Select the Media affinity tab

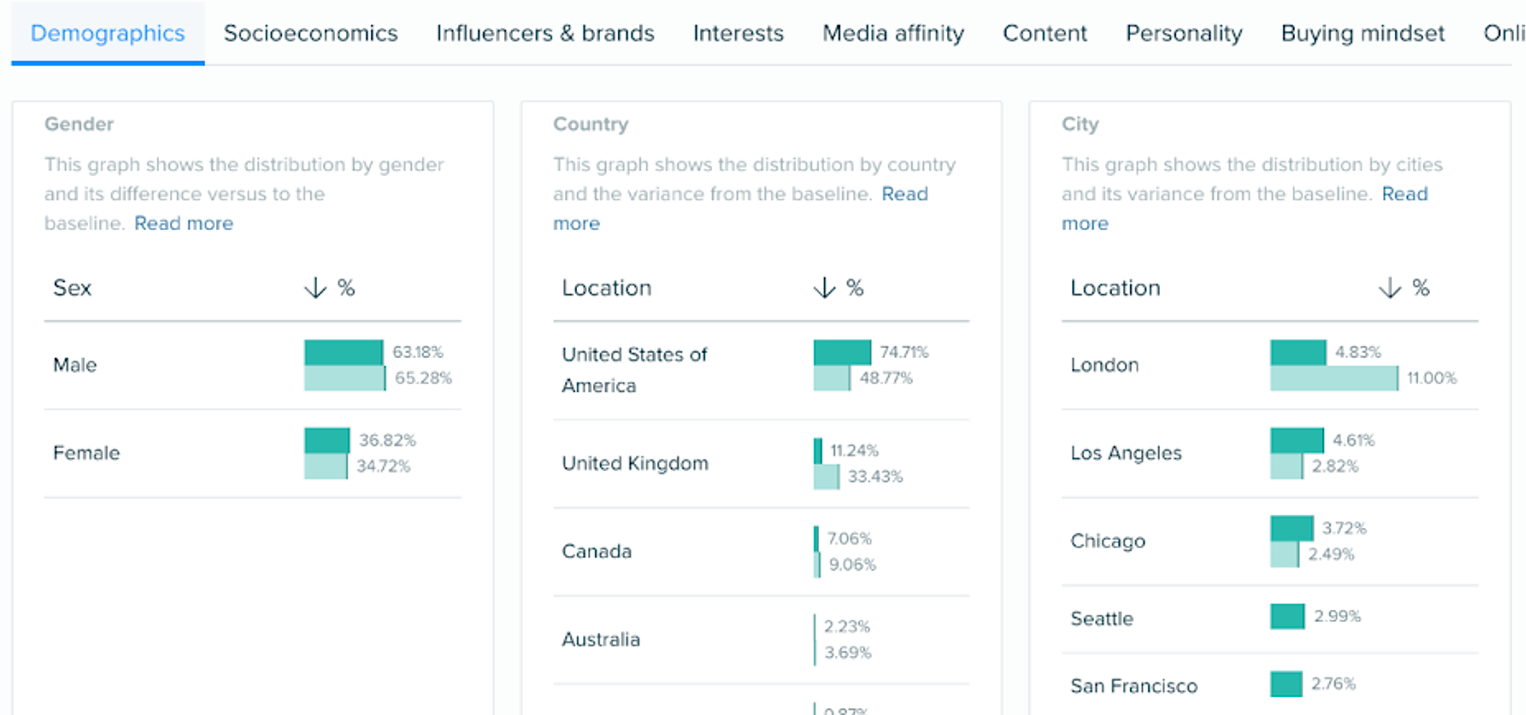click(x=893, y=33)
